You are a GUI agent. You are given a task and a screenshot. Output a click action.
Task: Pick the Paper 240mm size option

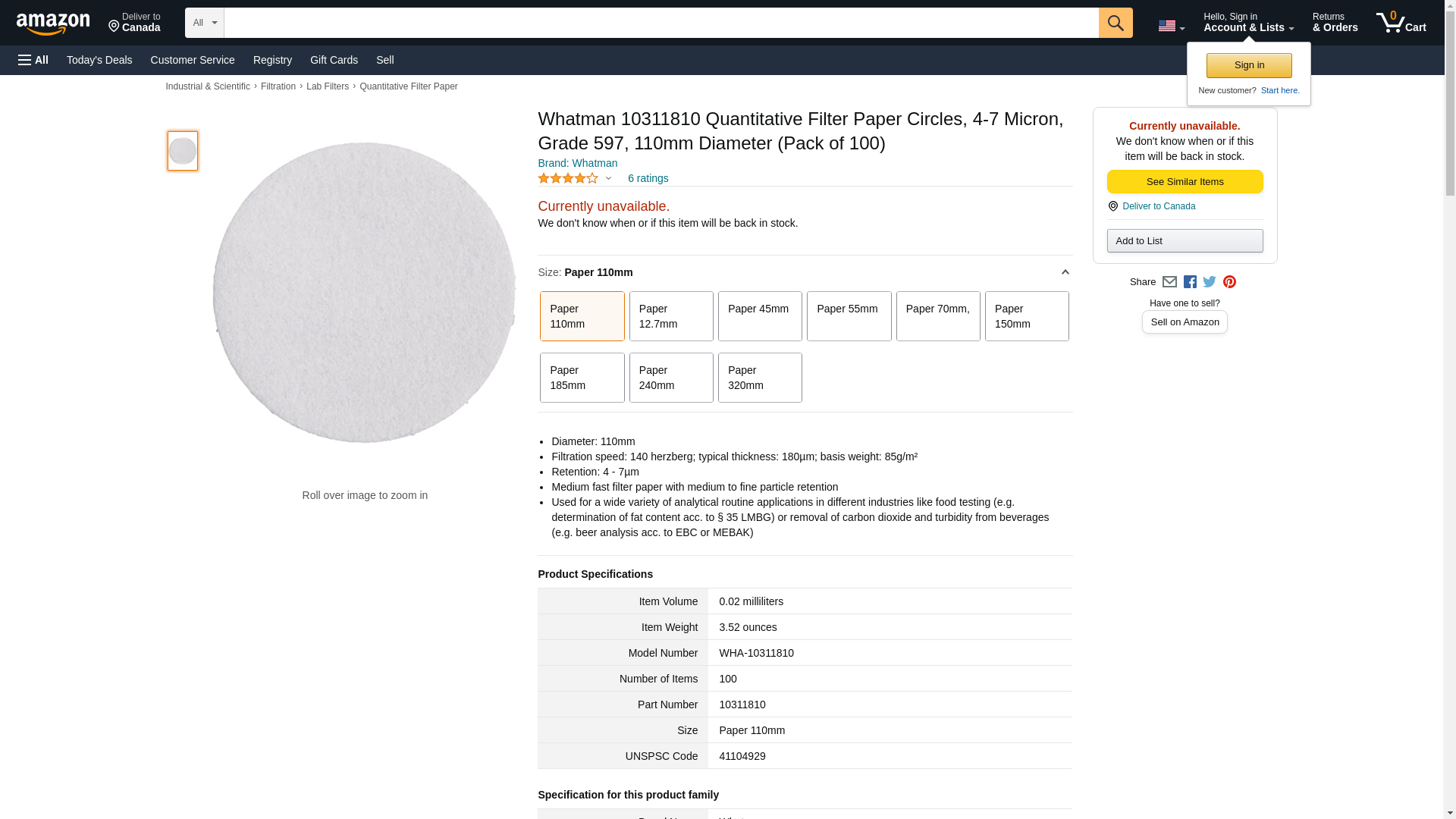670,378
